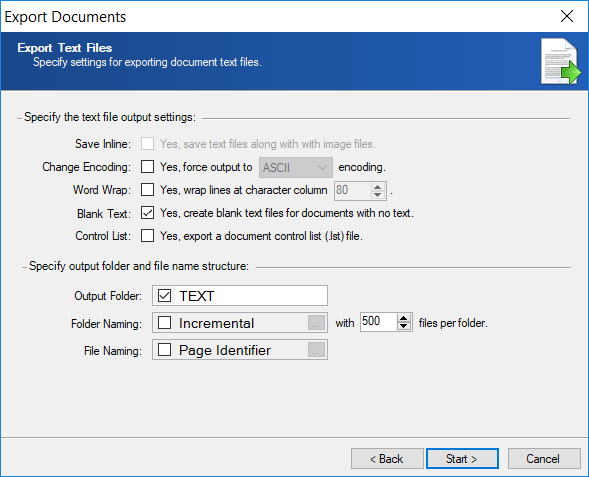589x477 pixels.
Task: Open the ASCII encoding dropdown
Action: pyautogui.click(x=296, y=168)
